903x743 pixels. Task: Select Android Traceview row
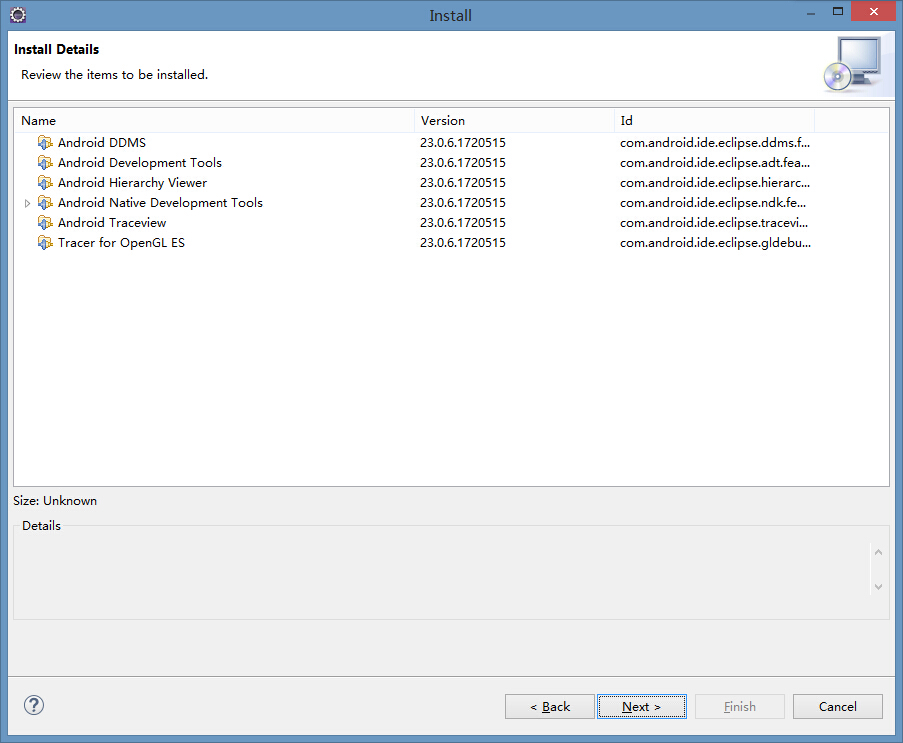(451, 222)
